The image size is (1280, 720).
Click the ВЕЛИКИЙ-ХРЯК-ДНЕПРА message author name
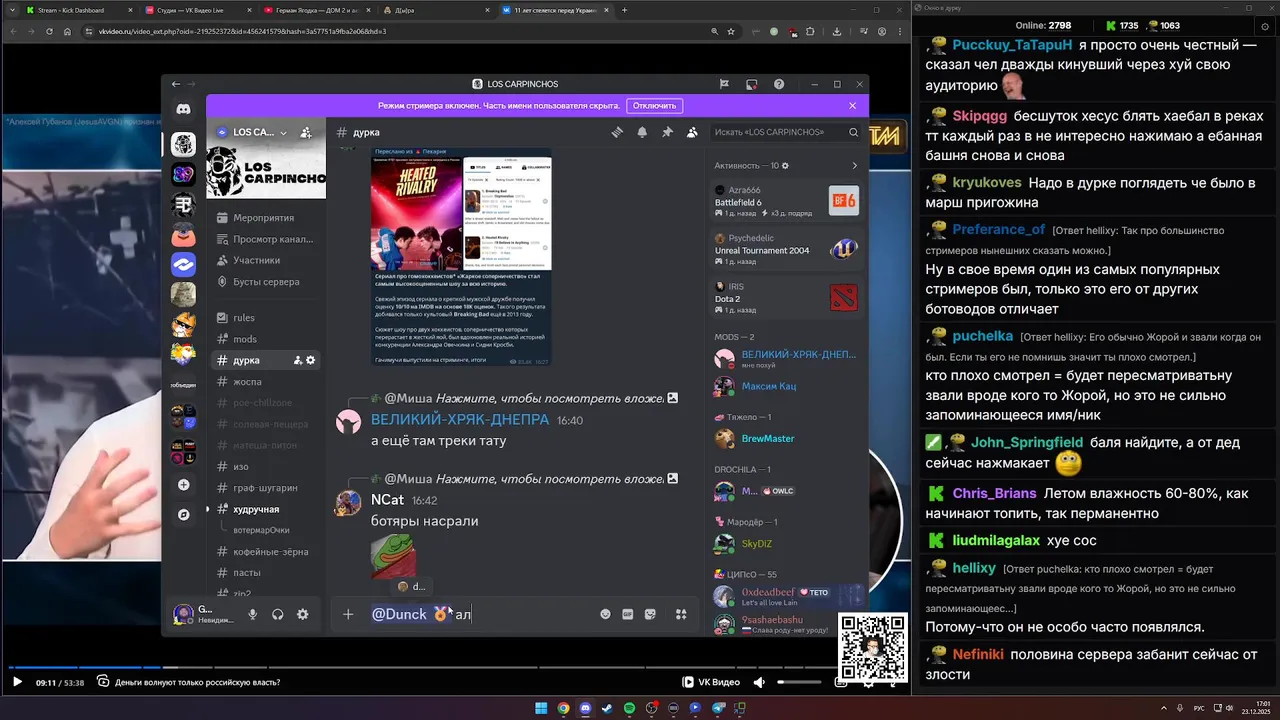[x=460, y=420]
